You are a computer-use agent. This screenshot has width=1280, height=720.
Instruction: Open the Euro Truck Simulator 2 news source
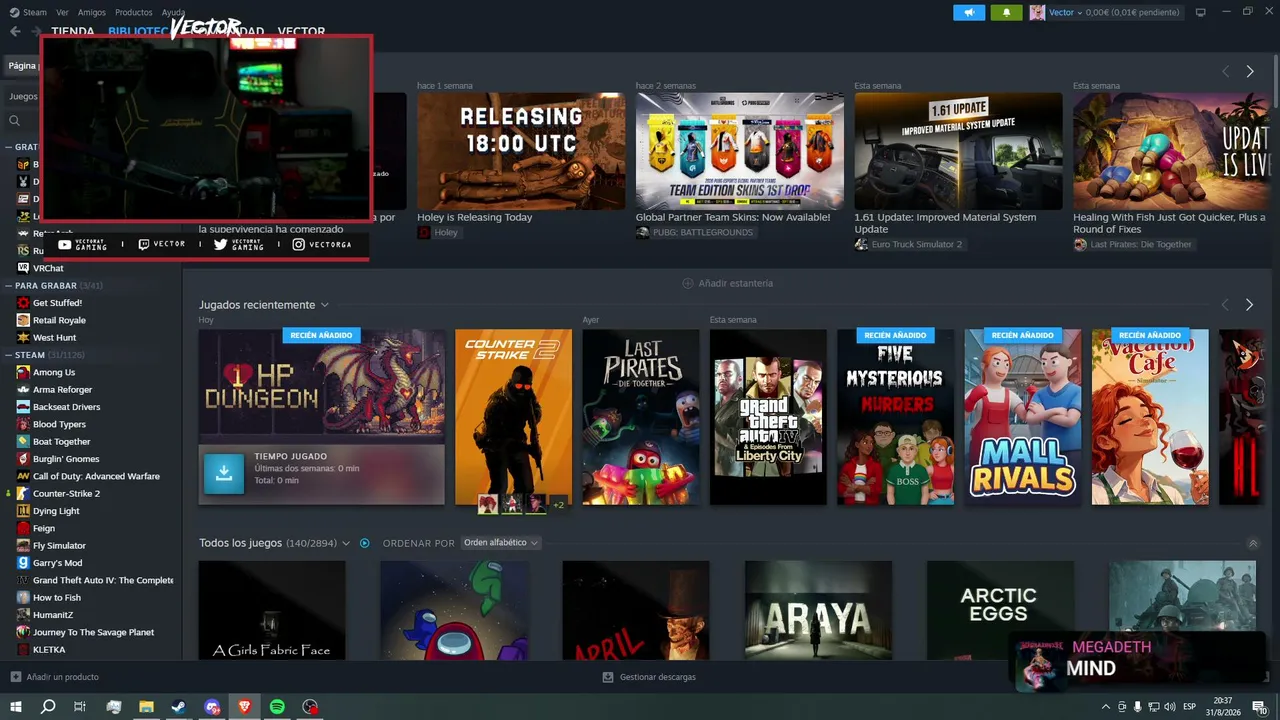(917, 245)
